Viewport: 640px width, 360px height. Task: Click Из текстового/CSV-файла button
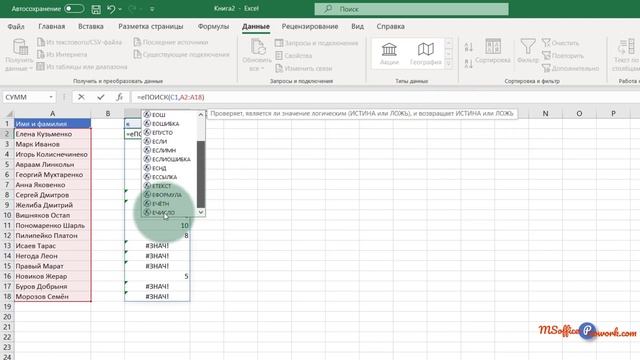[80, 42]
